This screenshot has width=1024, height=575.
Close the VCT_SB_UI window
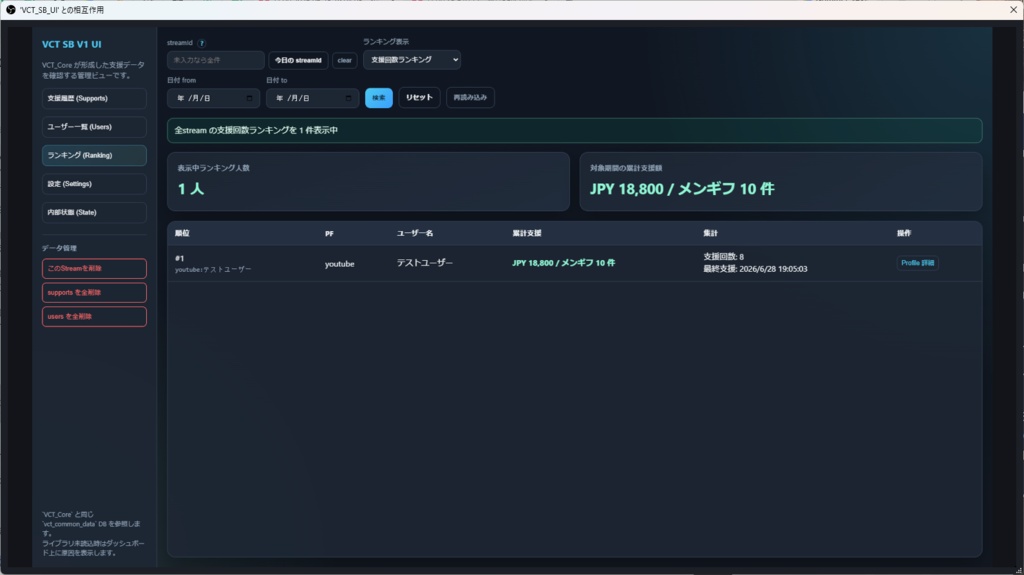click(1013, 10)
